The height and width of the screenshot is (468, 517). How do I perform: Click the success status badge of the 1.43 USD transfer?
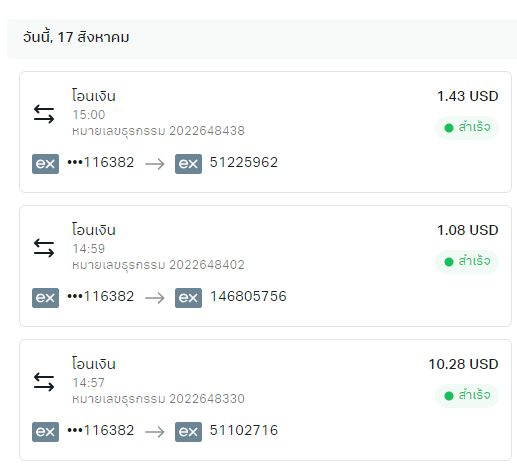pyautogui.click(x=467, y=128)
